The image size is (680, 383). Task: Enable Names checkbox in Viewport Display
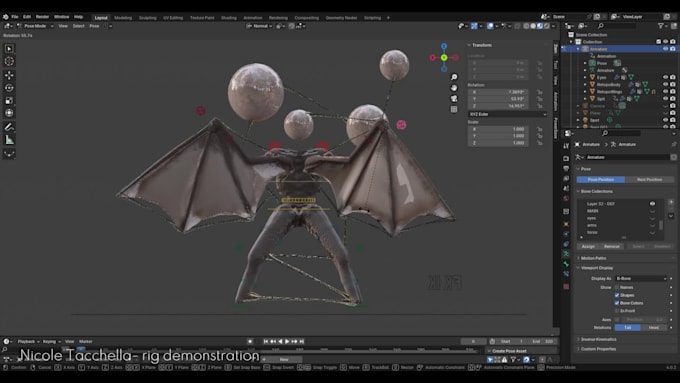617,287
